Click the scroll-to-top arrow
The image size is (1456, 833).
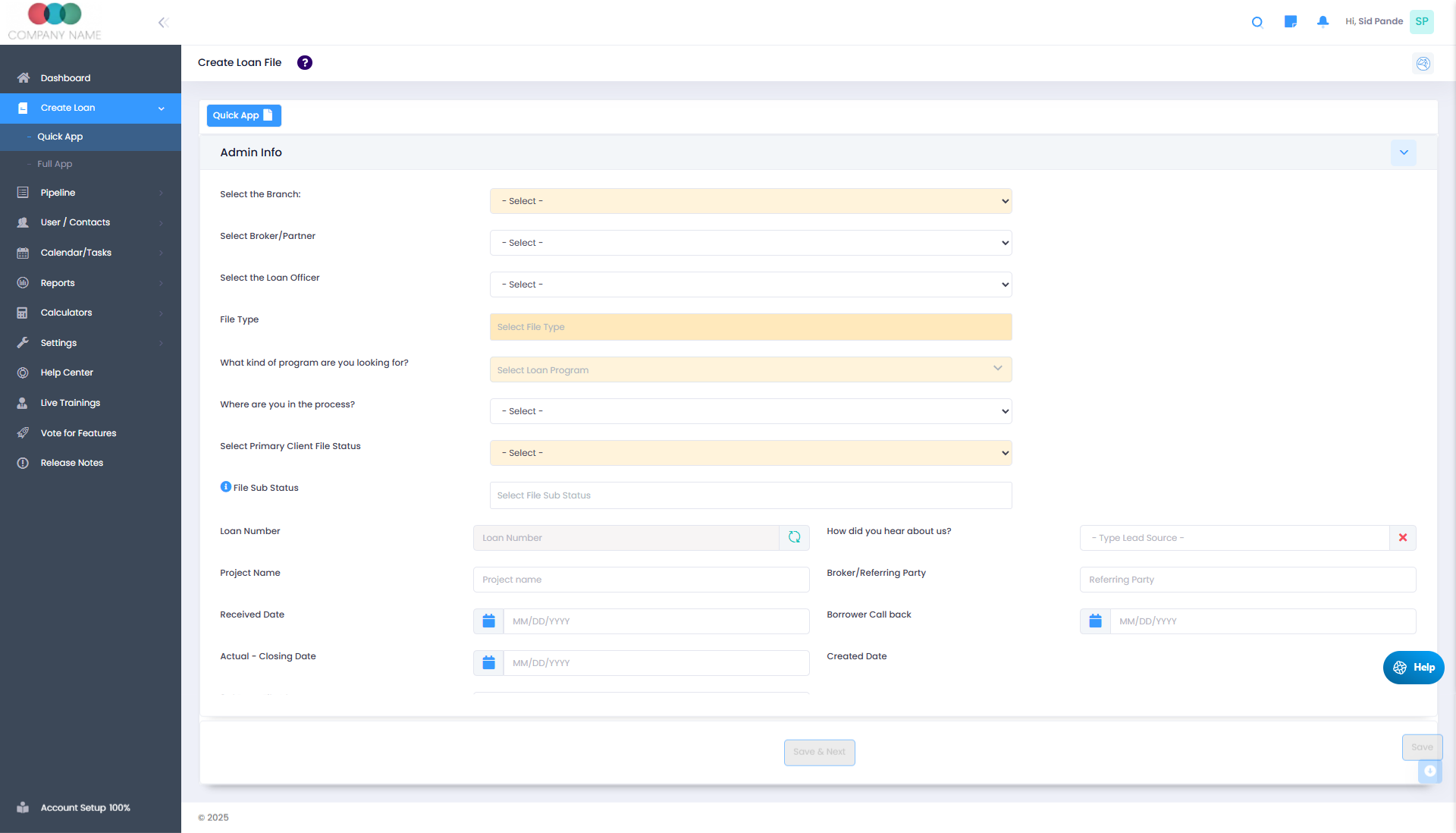pos(1430,771)
